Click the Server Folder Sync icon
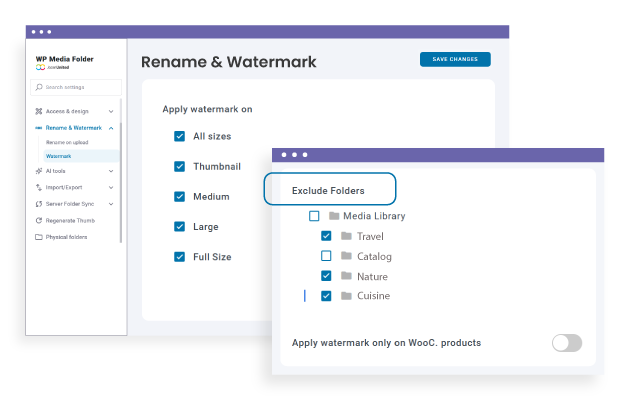The height and width of the screenshot is (400, 630). pyautogui.click(x=39, y=204)
